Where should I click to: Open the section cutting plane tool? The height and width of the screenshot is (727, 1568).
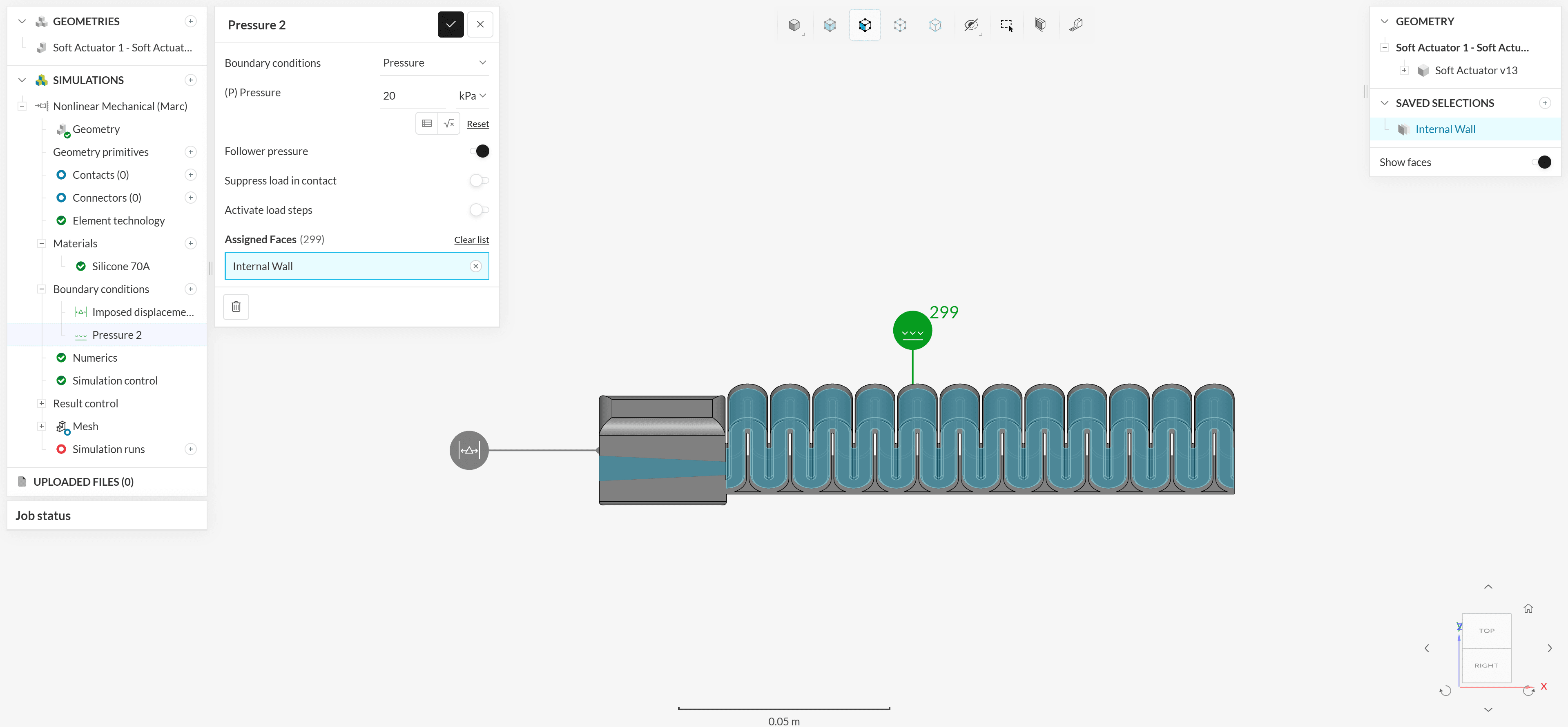pyautogui.click(x=1040, y=25)
